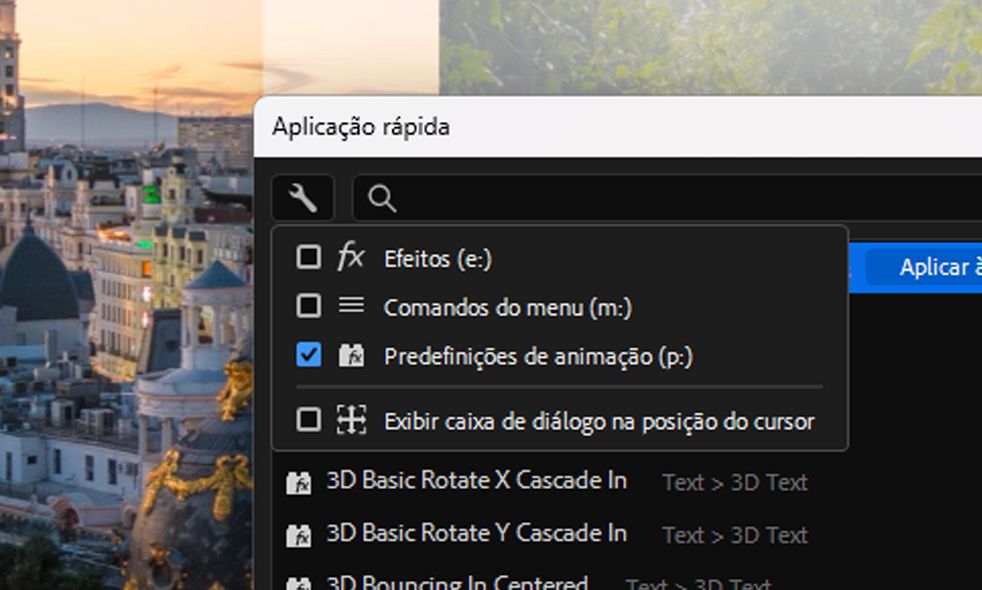Open the wrench settings menu
Image resolution: width=982 pixels, height=590 pixels.
click(302, 199)
